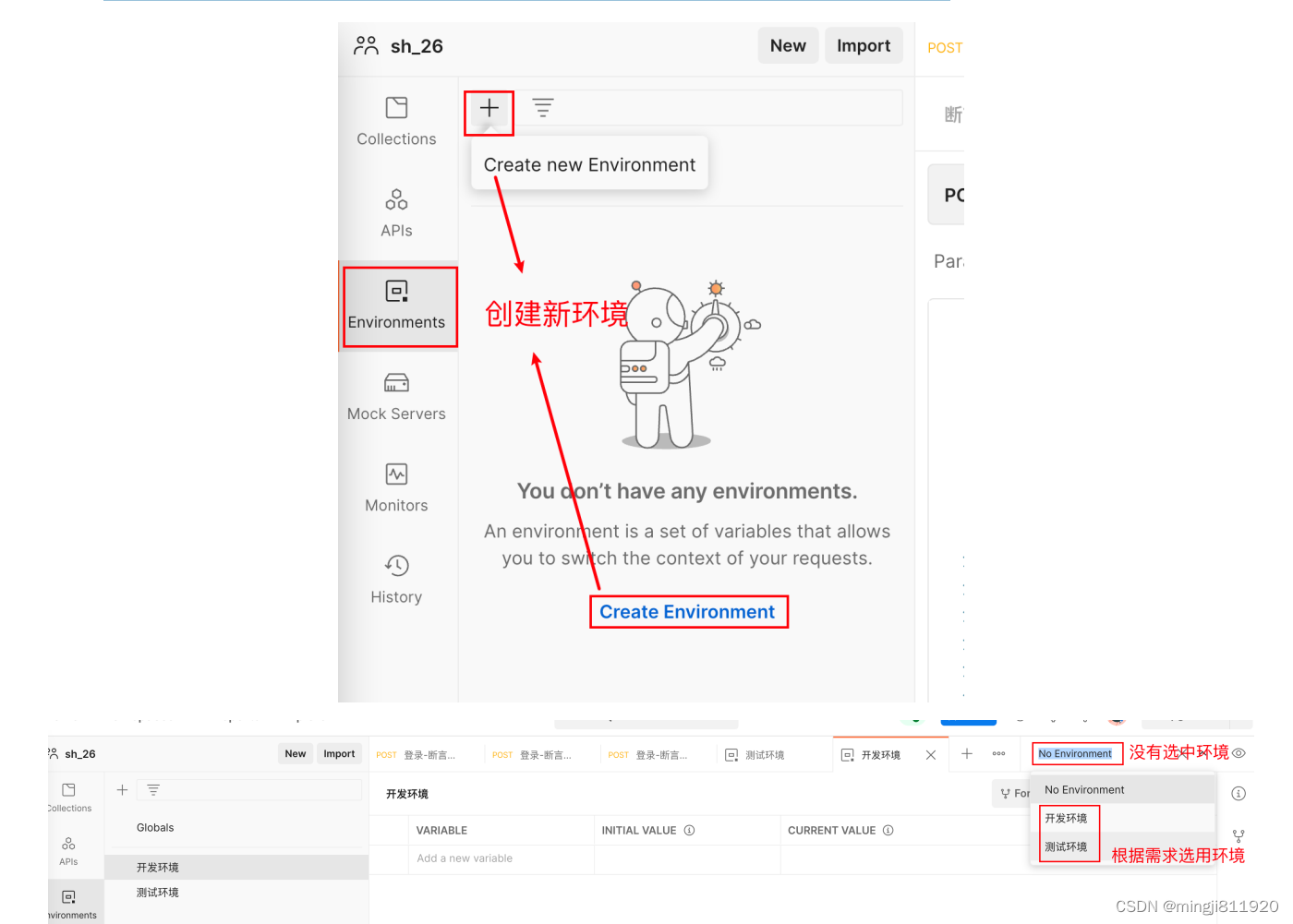Click the filter search field above Globals
1293x924 pixels.
pyautogui.click(x=249, y=790)
